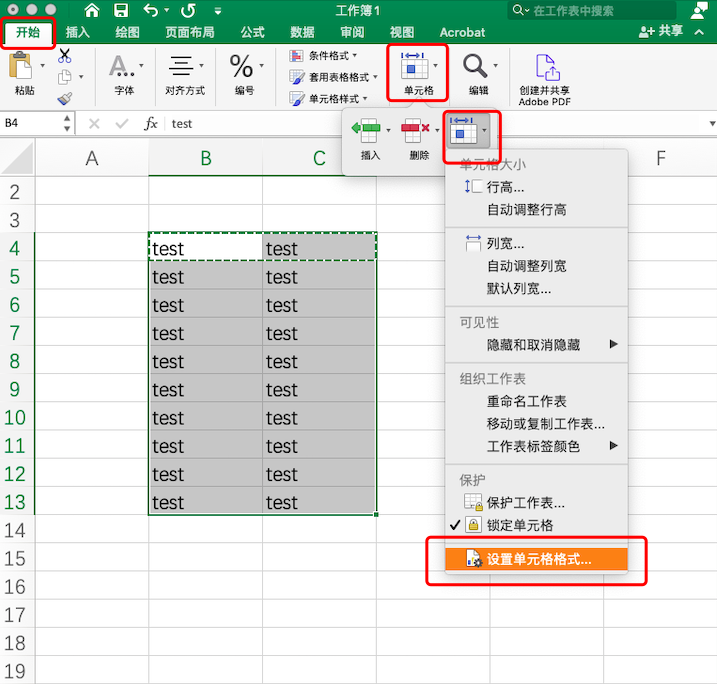717x684 pixels.
Task: Open the 对齐方式 alignment group
Action: (x=185, y=74)
